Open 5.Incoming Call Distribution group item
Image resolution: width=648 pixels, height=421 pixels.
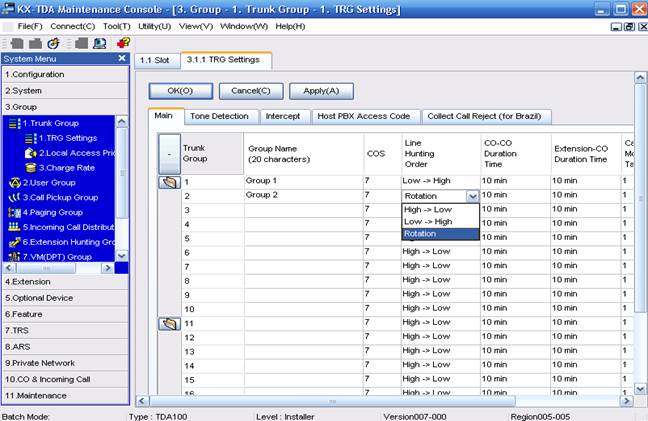click(61, 227)
